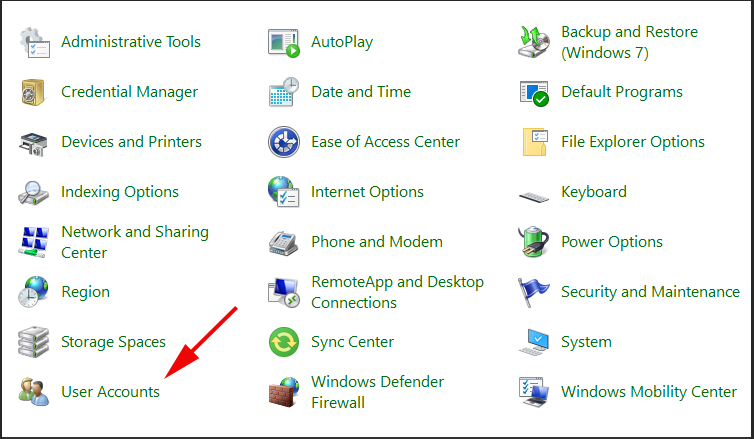
Task: Click the Region link
Action: pyautogui.click(x=85, y=292)
